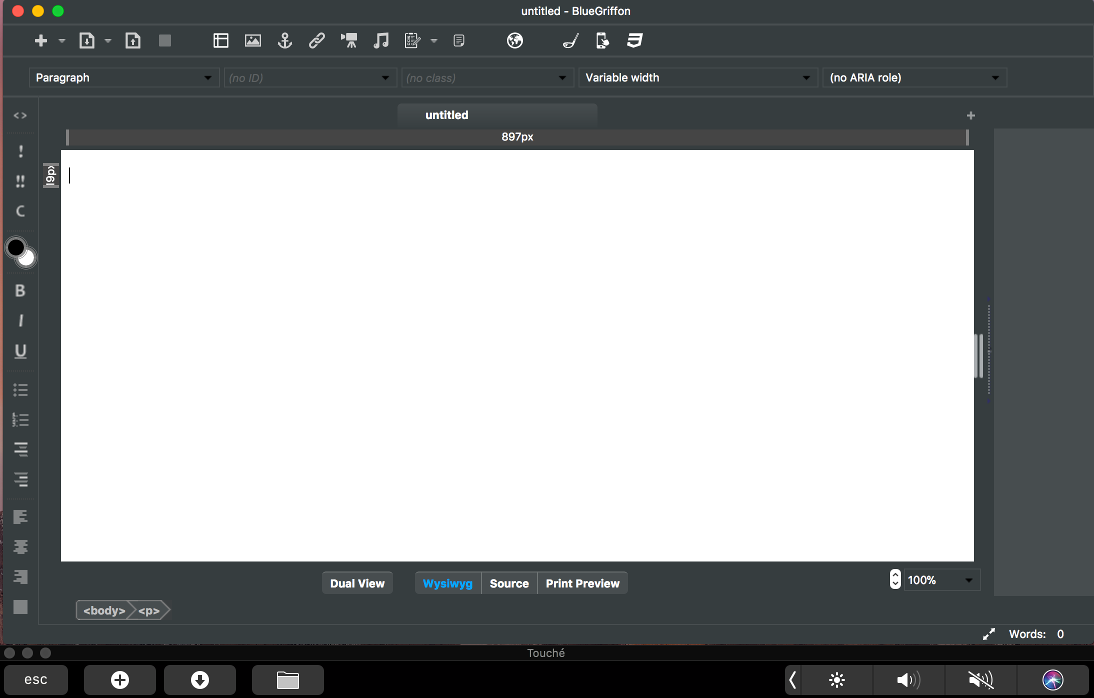
Task: Save the document with the save icon
Action: tap(133, 40)
